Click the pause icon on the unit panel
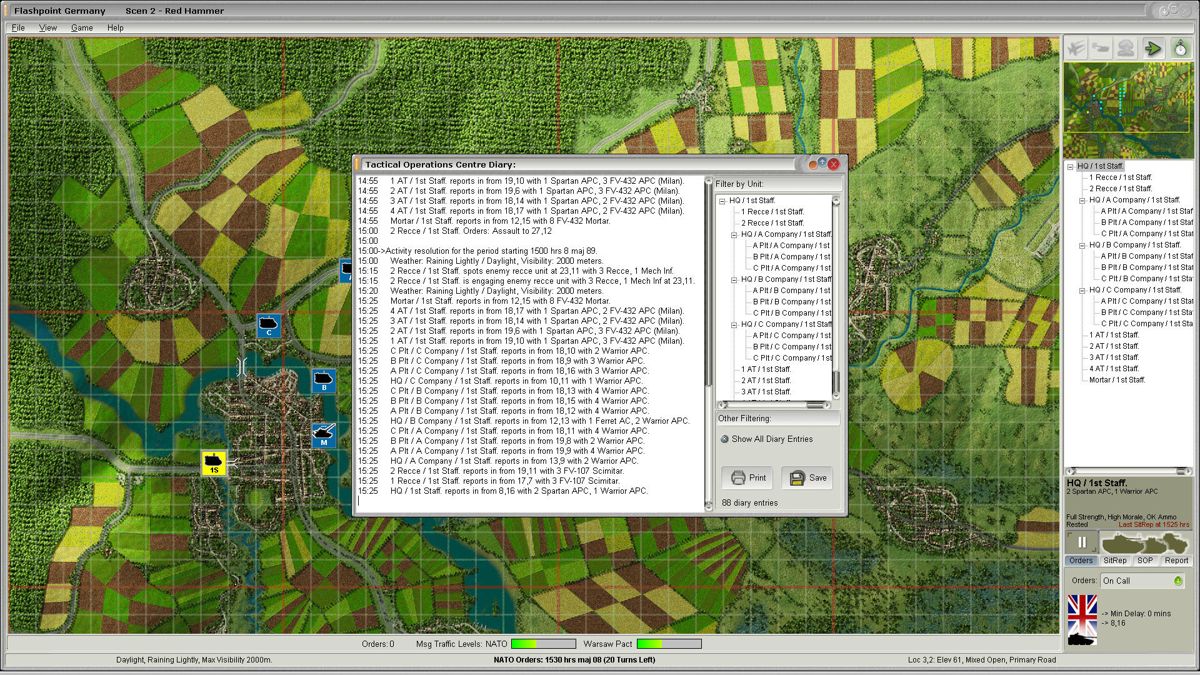1200x675 pixels. coord(1082,544)
